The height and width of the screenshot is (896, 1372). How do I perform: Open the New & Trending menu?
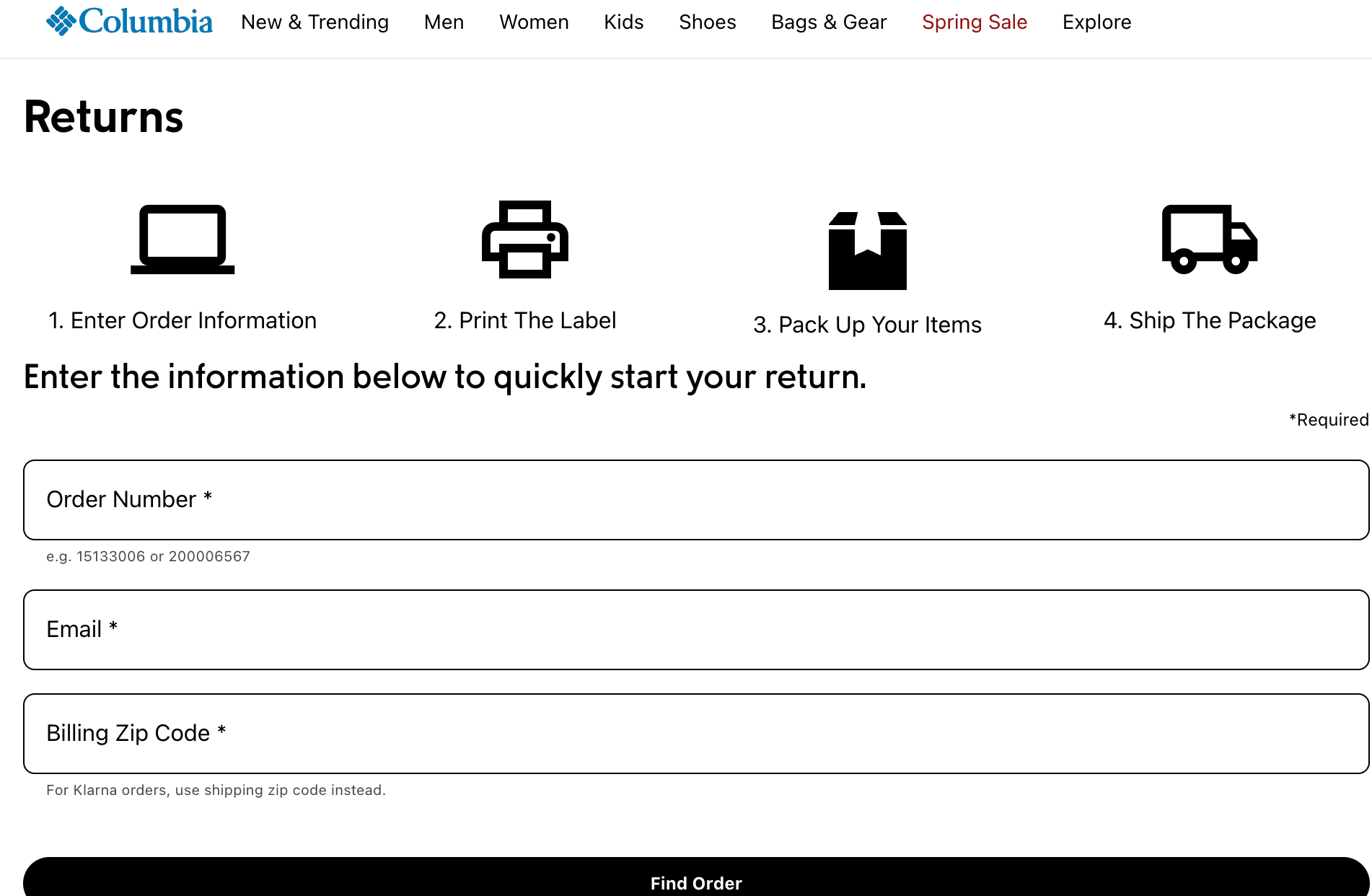pos(315,22)
